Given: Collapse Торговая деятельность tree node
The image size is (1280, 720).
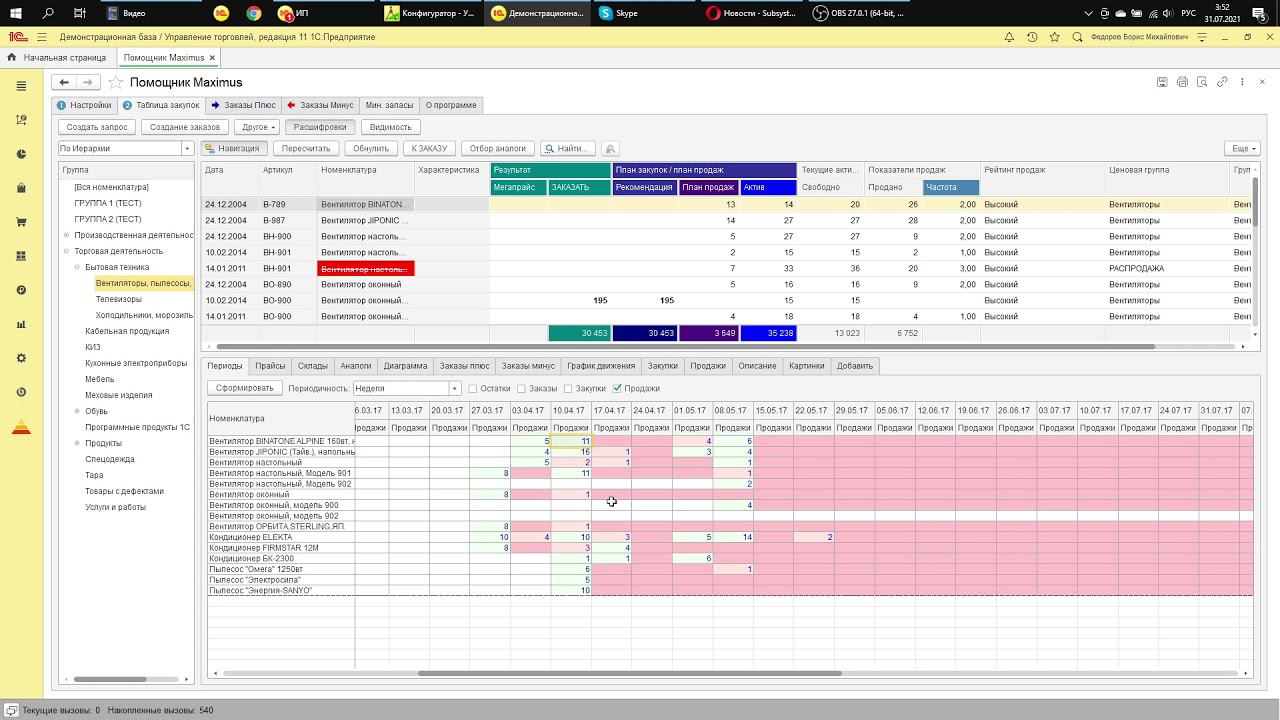Looking at the screenshot, I should coord(66,251).
